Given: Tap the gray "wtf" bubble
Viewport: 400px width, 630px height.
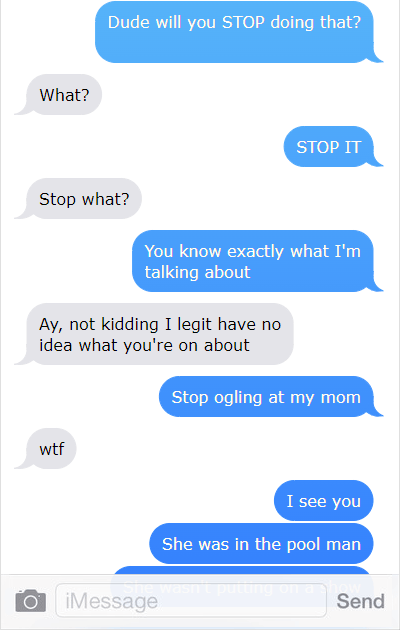Looking at the screenshot, I should click(51, 449).
